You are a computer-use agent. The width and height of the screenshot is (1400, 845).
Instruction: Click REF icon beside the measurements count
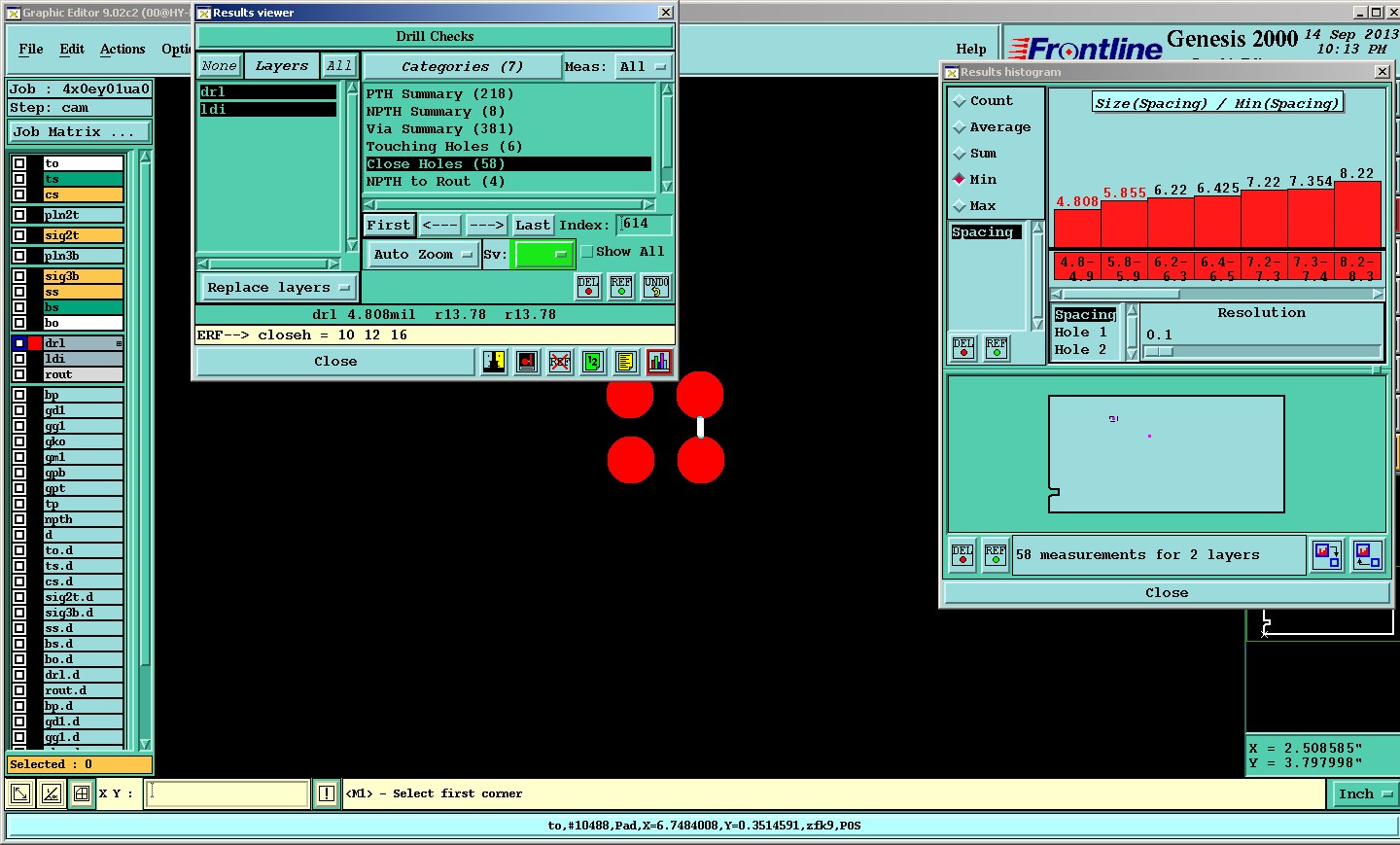(x=996, y=554)
